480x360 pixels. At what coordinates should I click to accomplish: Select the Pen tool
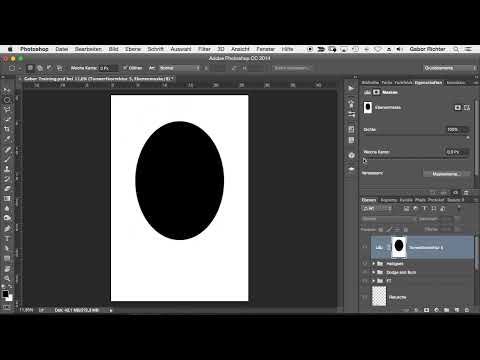click(x=7, y=229)
